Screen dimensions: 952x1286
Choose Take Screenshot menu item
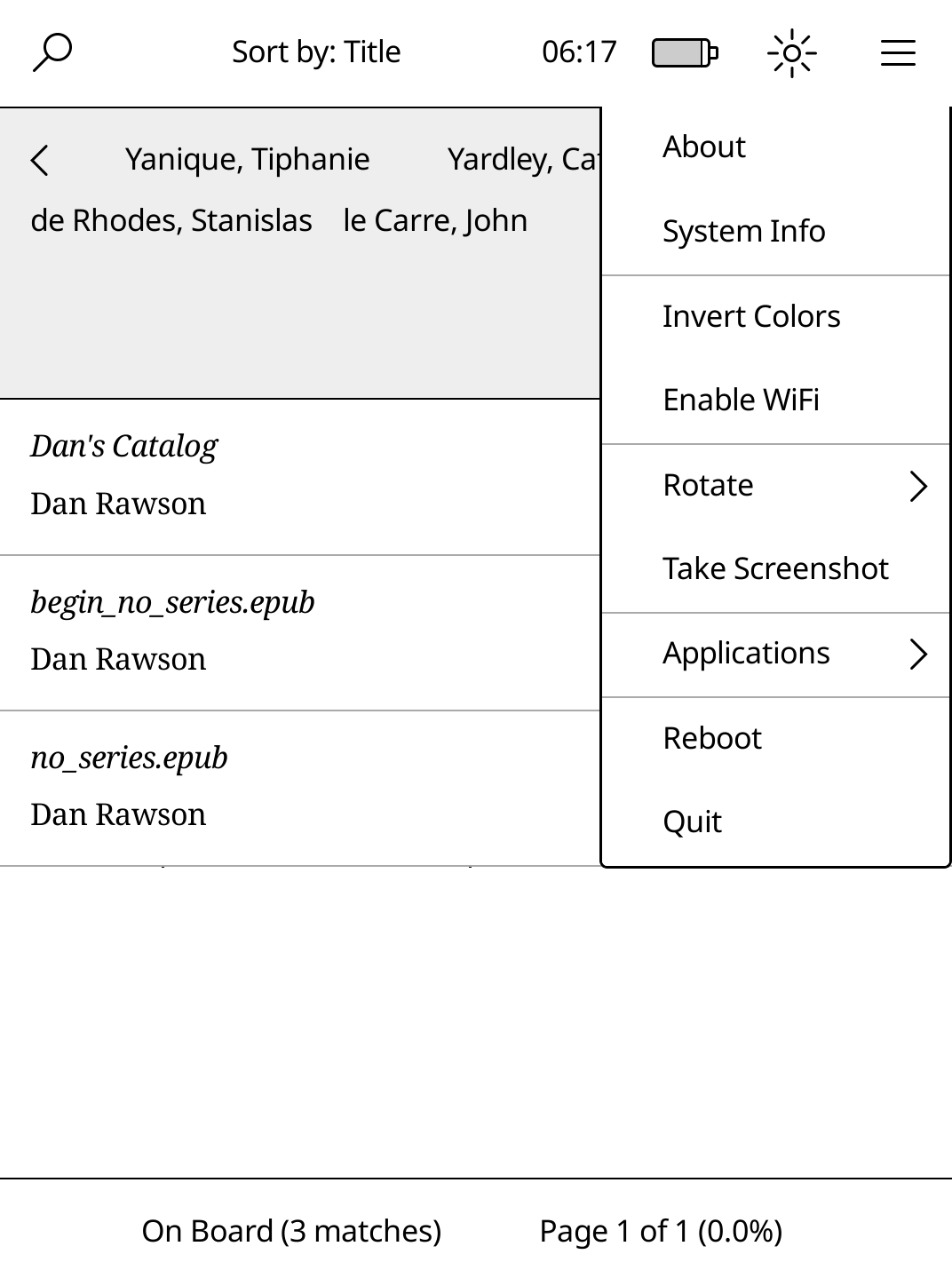tap(775, 569)
